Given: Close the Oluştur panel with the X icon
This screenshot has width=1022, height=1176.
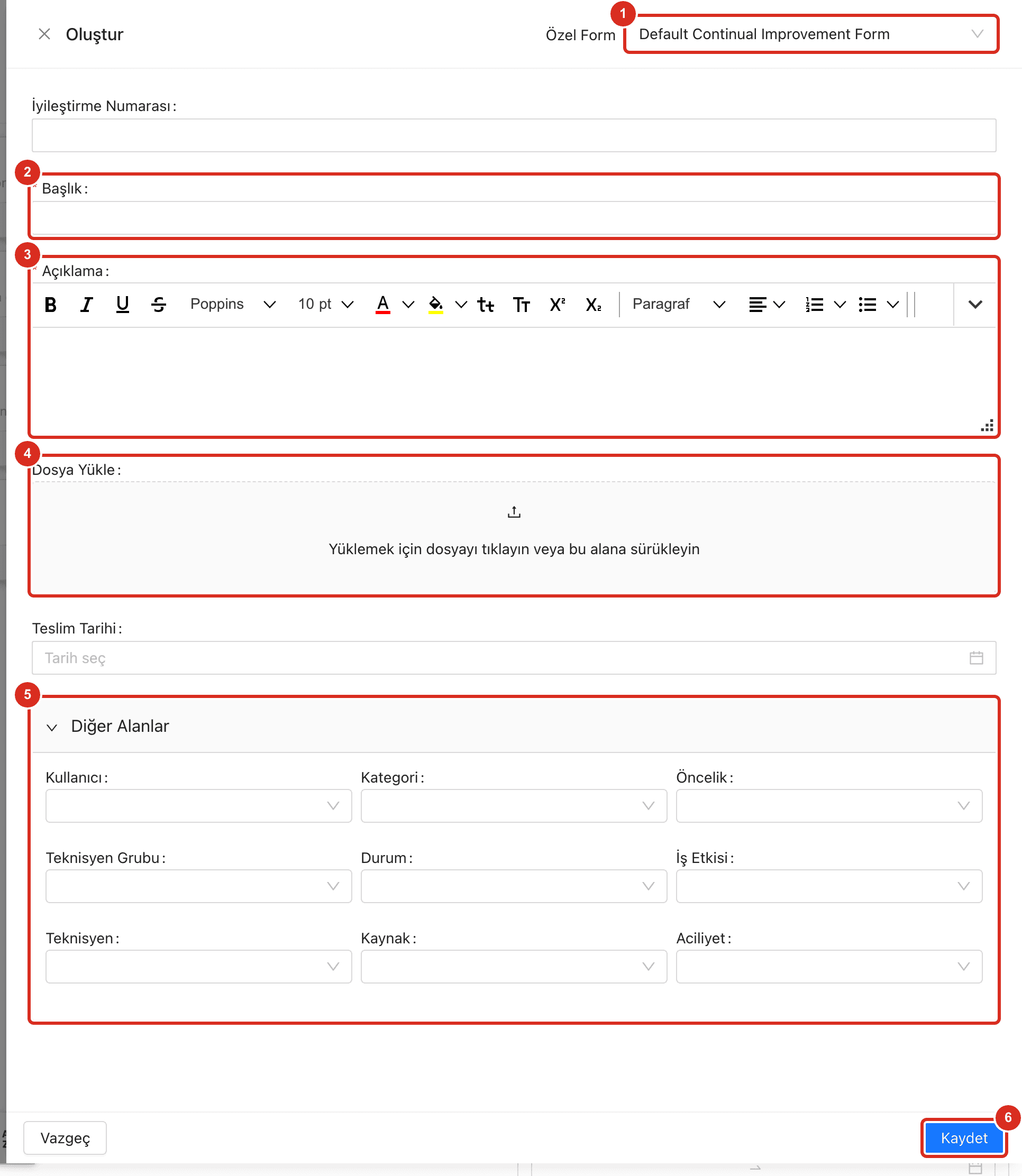Looking at the screenshot, I should coord(44,34).
